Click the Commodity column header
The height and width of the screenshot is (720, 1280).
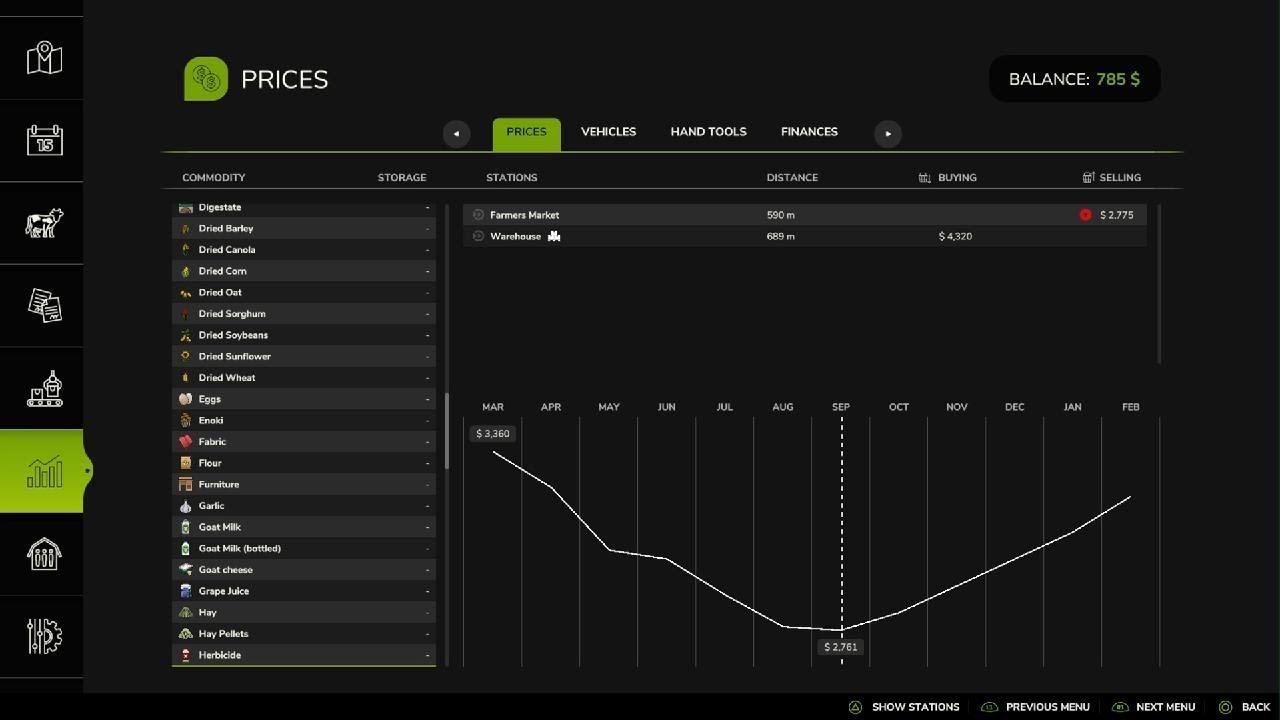[213, 177]
